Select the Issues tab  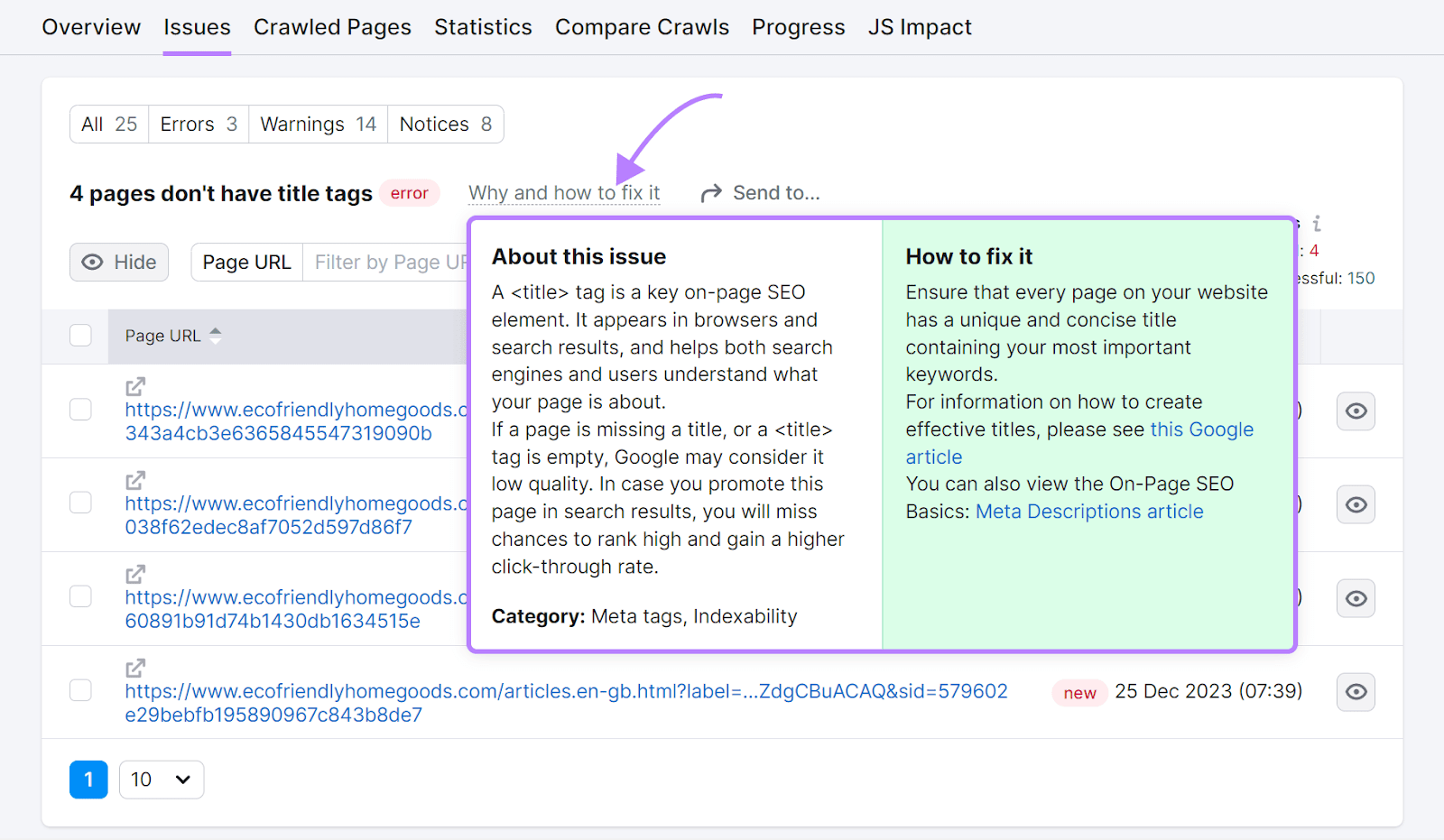pos(197,27)
